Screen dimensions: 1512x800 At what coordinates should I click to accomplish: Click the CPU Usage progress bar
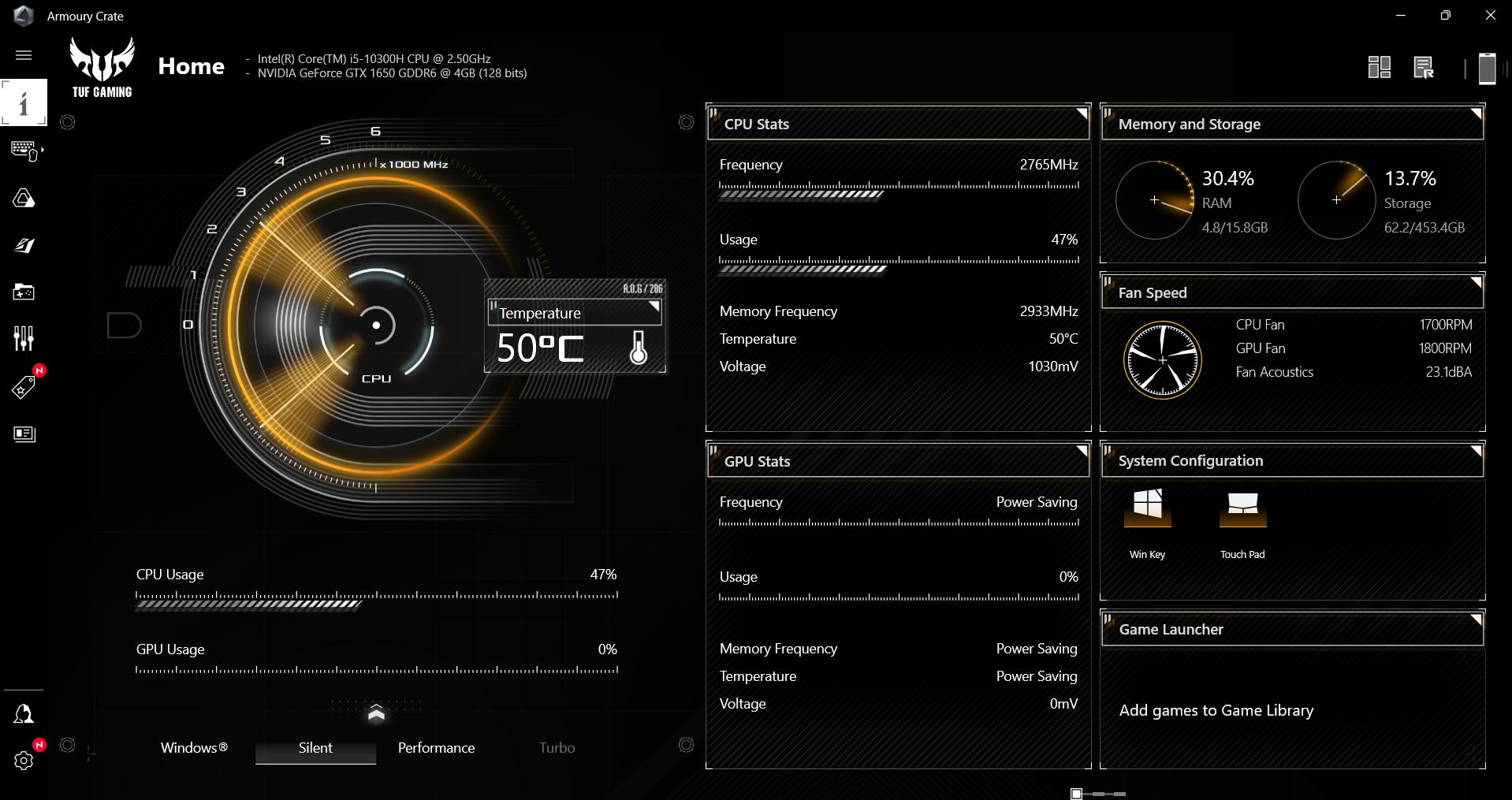pyautogui.click(x=377, y=601)
